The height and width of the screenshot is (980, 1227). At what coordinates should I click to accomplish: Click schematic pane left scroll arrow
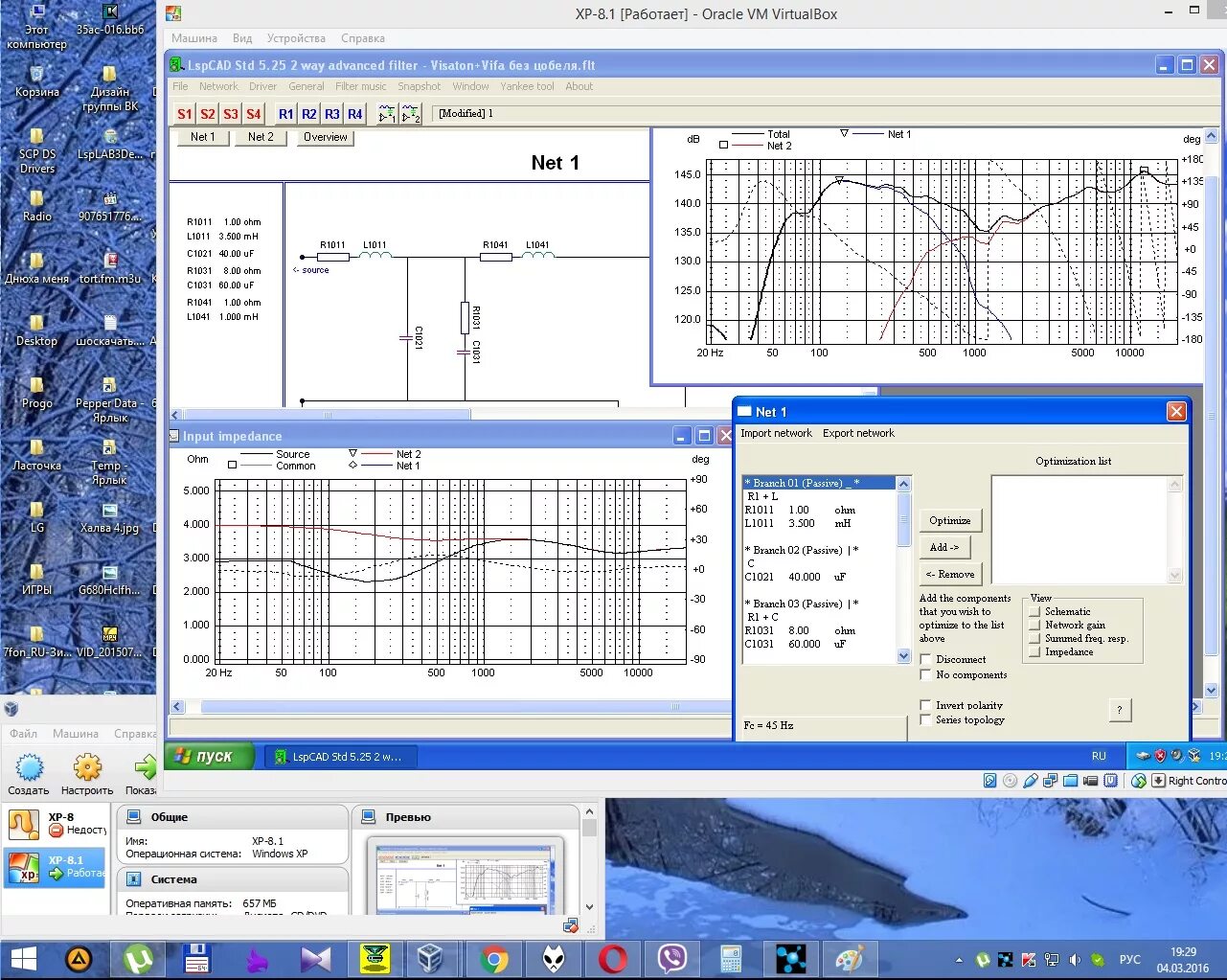coord(176,415)
